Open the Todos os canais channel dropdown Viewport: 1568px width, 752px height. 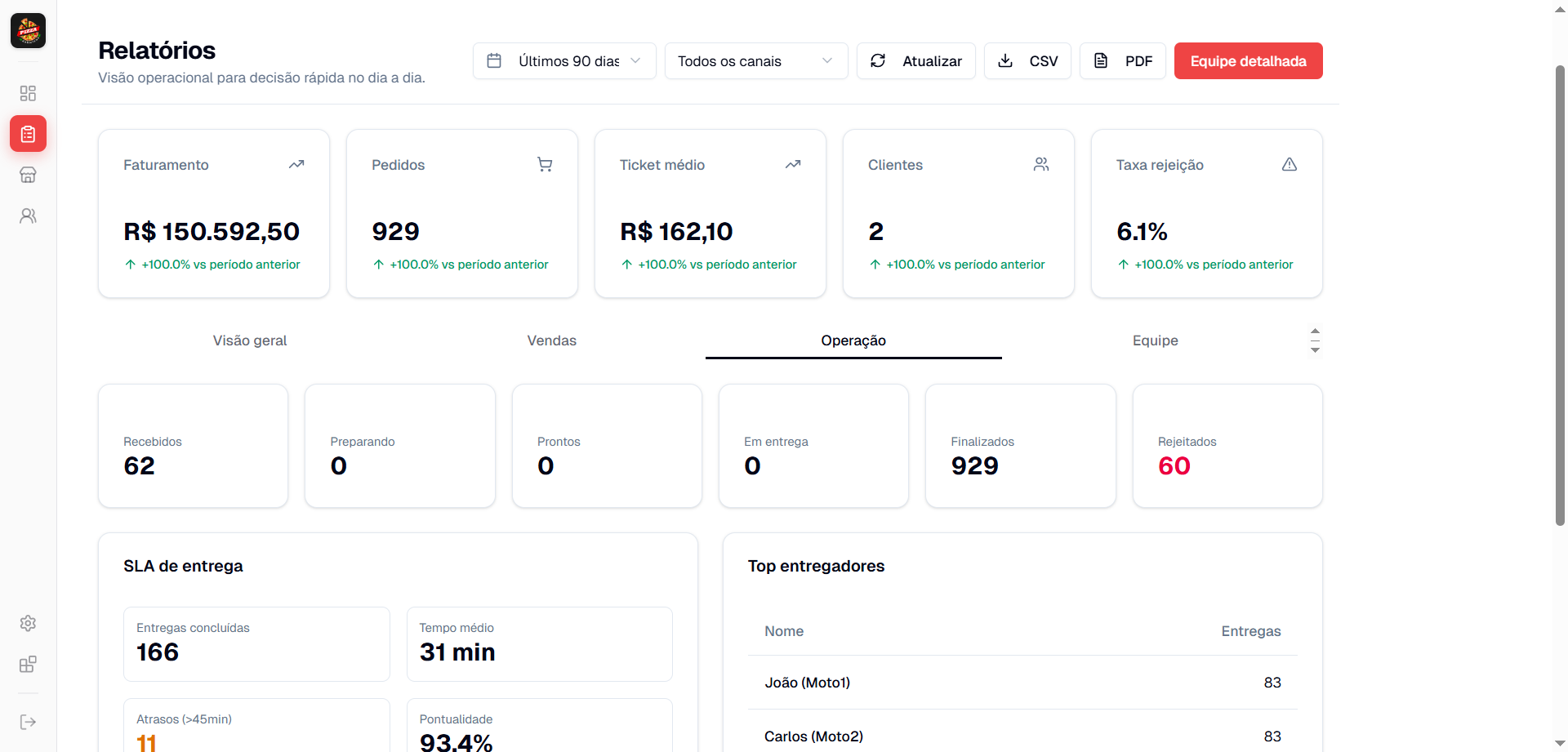[x=755, y=60]
